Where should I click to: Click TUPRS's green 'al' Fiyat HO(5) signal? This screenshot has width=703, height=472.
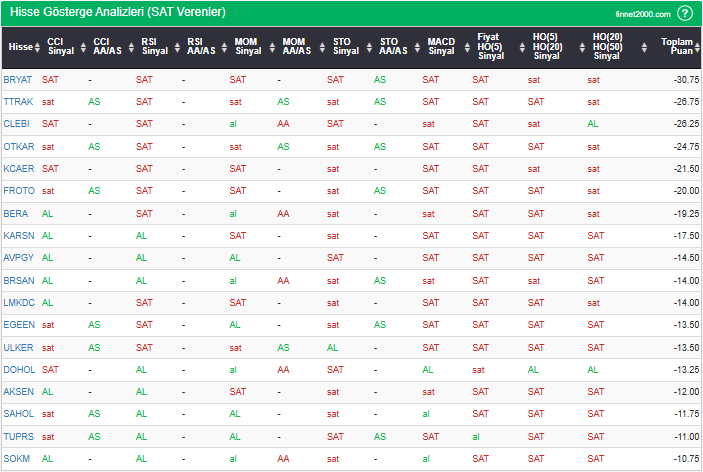click(476, 436)
